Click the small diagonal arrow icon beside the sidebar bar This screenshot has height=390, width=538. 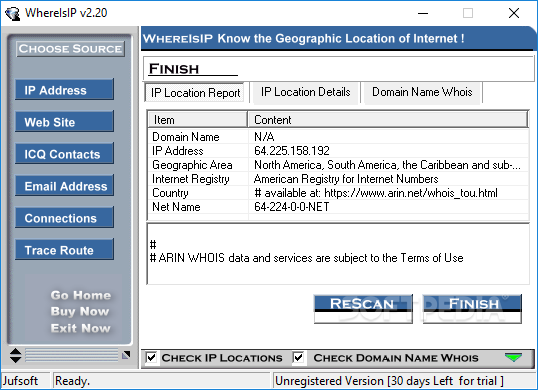[x=126, y=355]
